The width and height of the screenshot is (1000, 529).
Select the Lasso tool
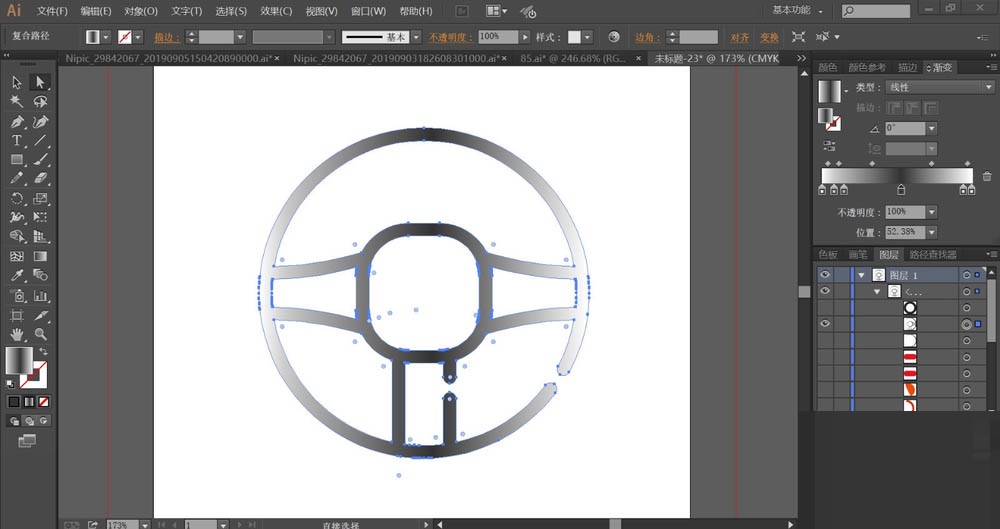[40, 101]
